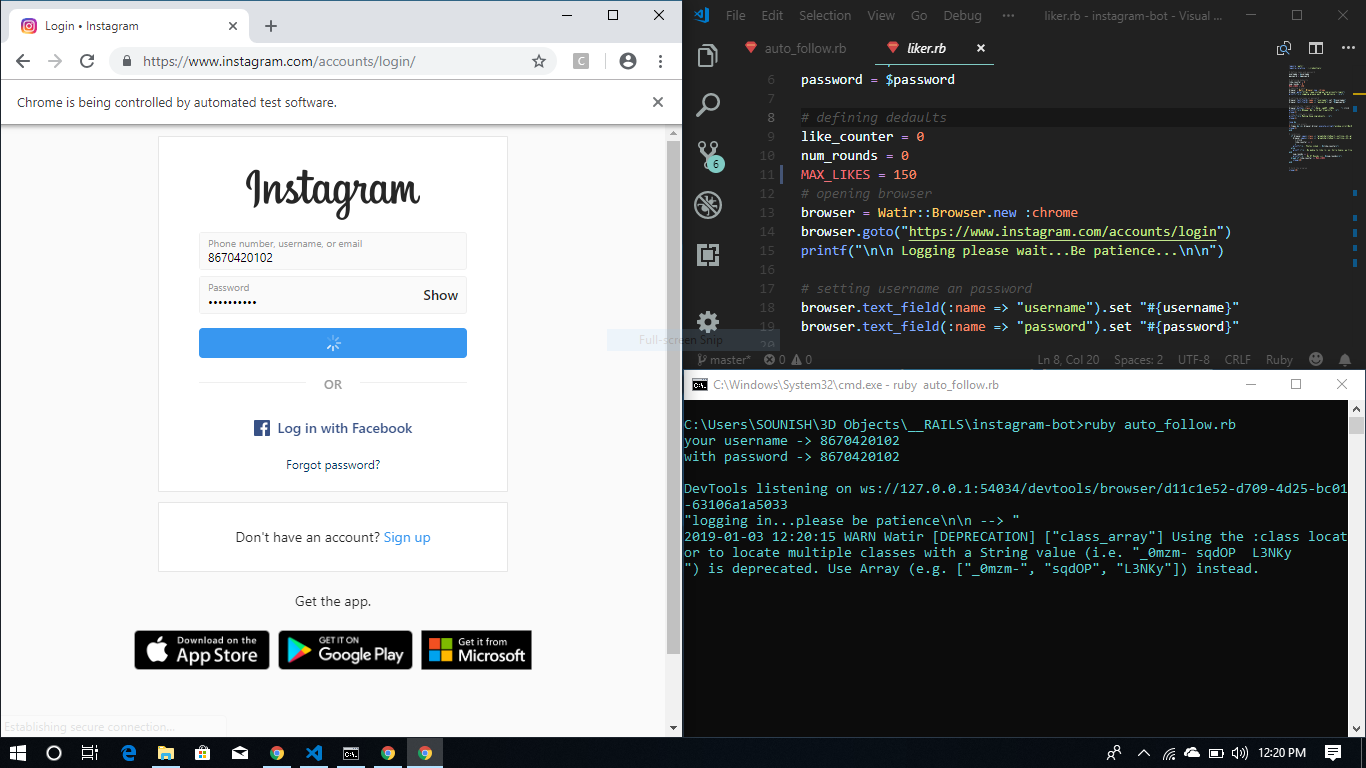Viewport: 1366px width, 768px height.
Task: Open the Windows Start menu
Action: (18, 753)
